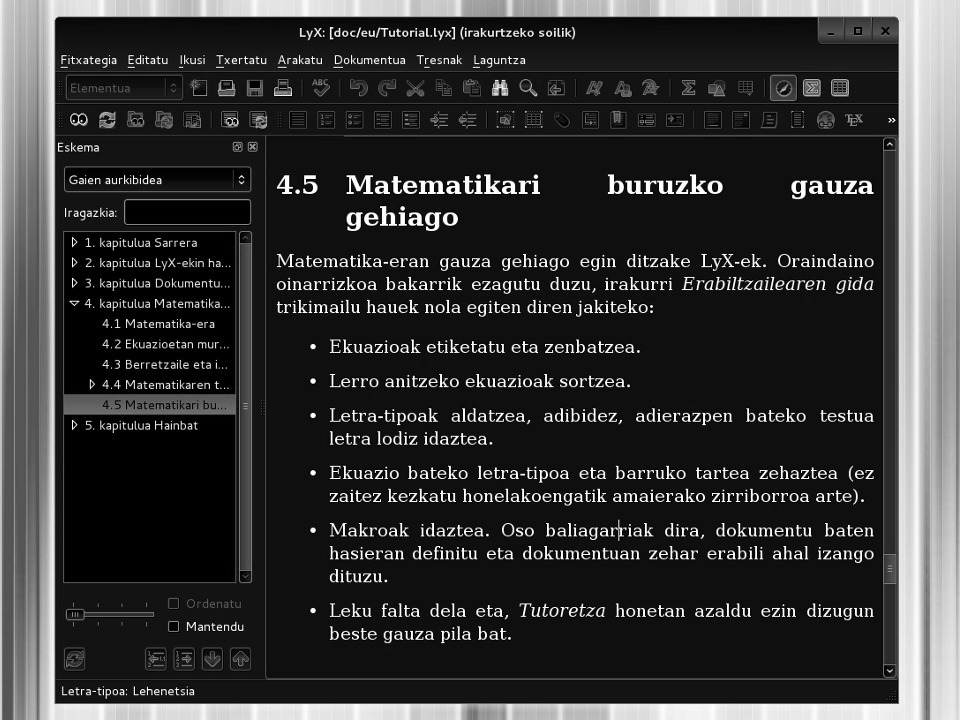This screenshot has width=960, height=720.
Task: Tick the Ordenatu checkbox
Action: [x=174, y=604]
